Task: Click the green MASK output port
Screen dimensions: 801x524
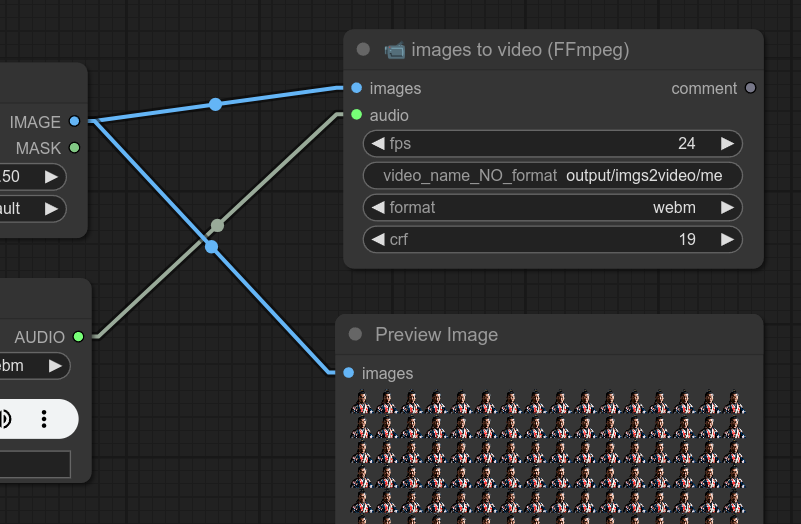Action: click(74, 148)
